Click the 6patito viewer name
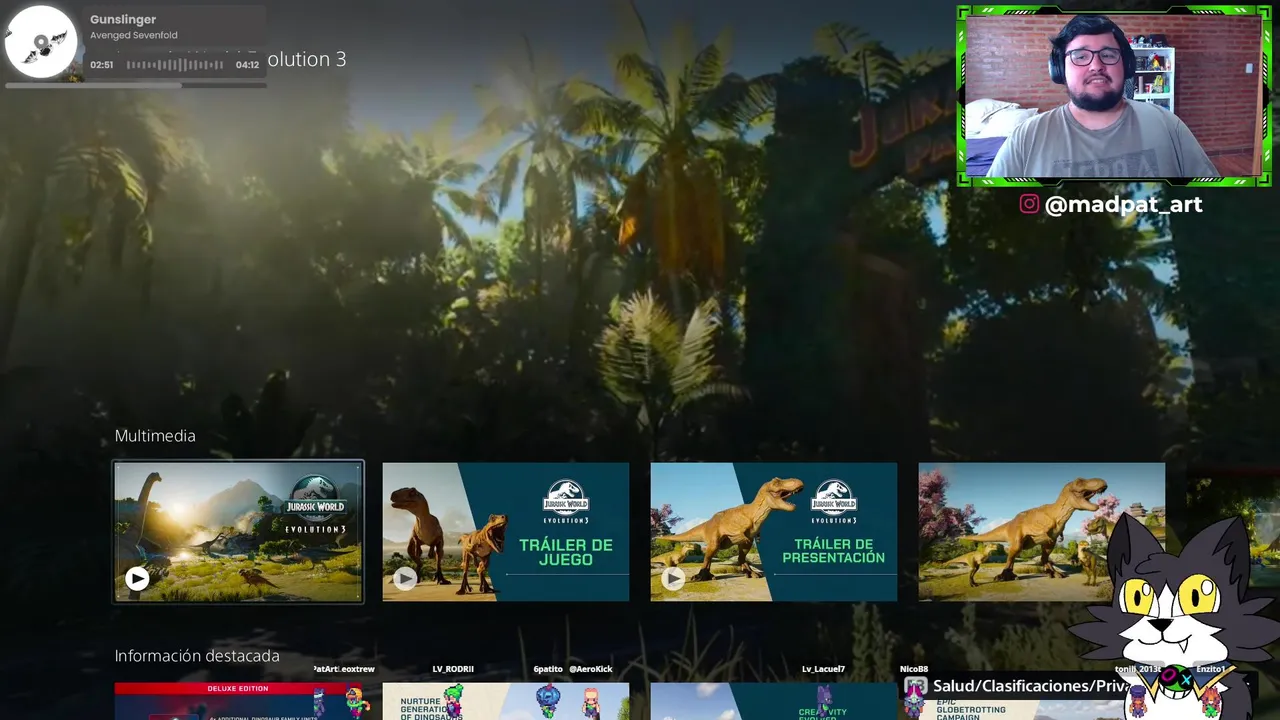The width and height of the screenshot is (1280, 720). tap(548, 669)
